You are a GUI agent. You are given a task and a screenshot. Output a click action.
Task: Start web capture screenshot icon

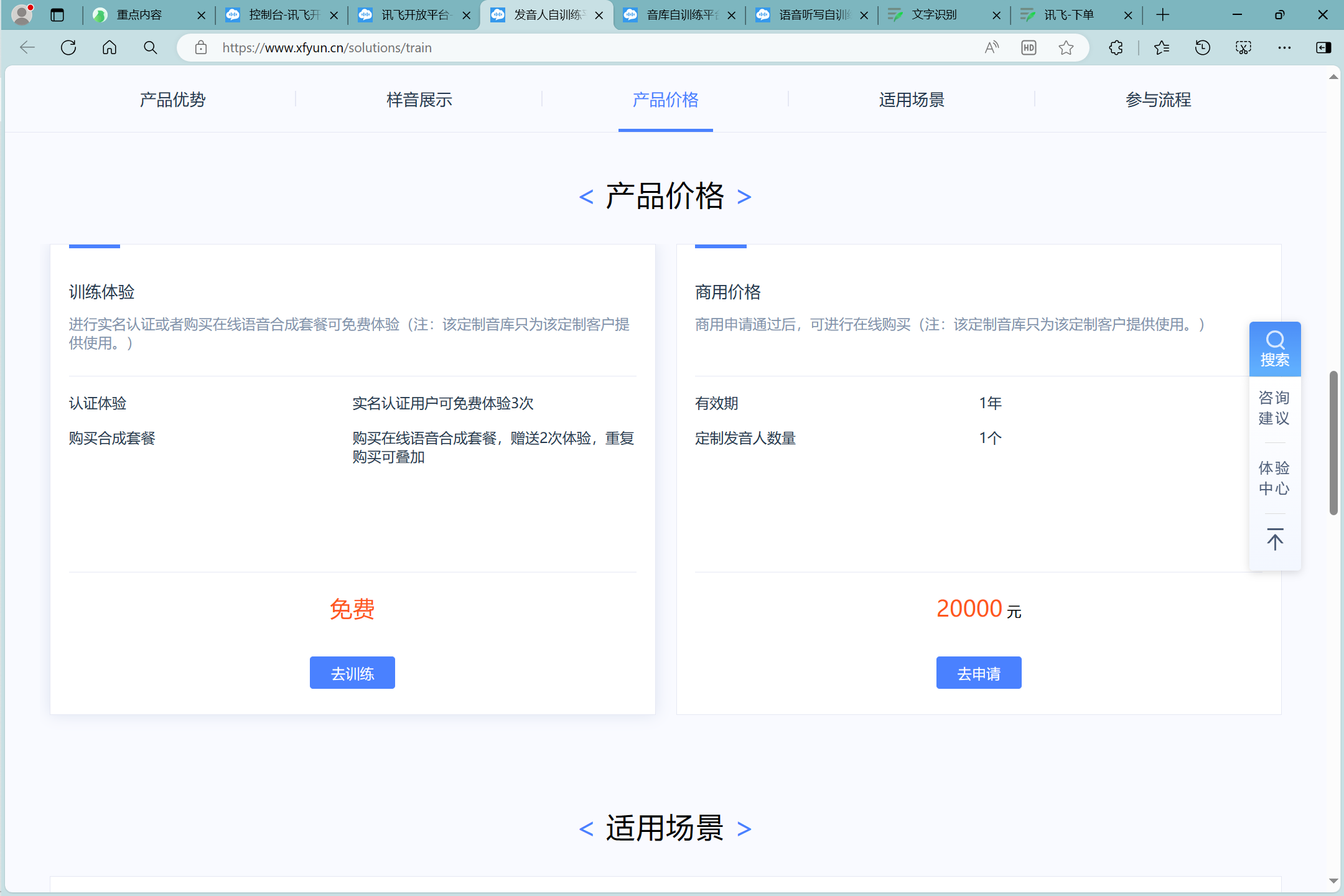1243,48
